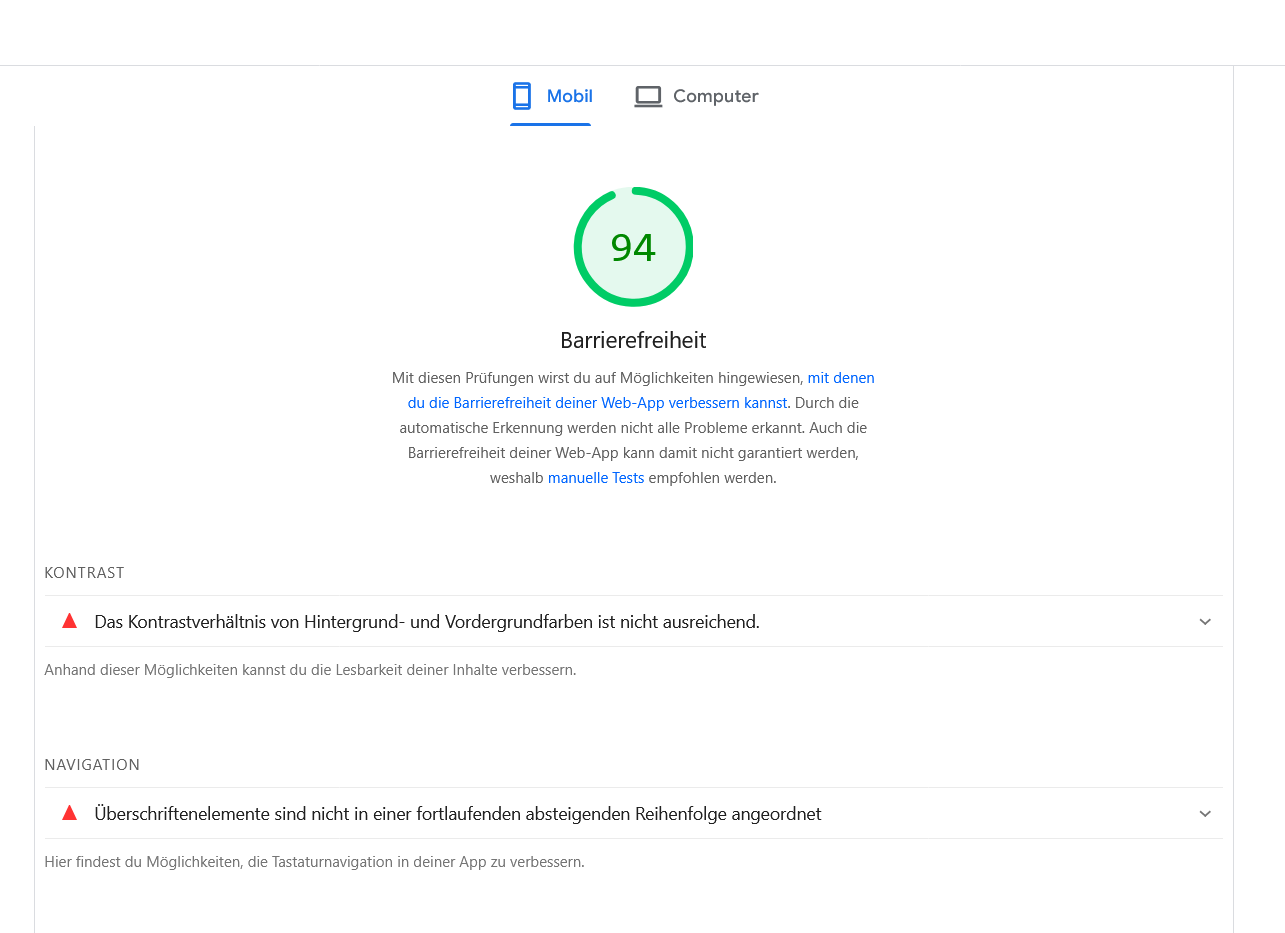Click the Tastaturnavigation description text
The width and height of the screenshot is (1285, 933).
314,861
